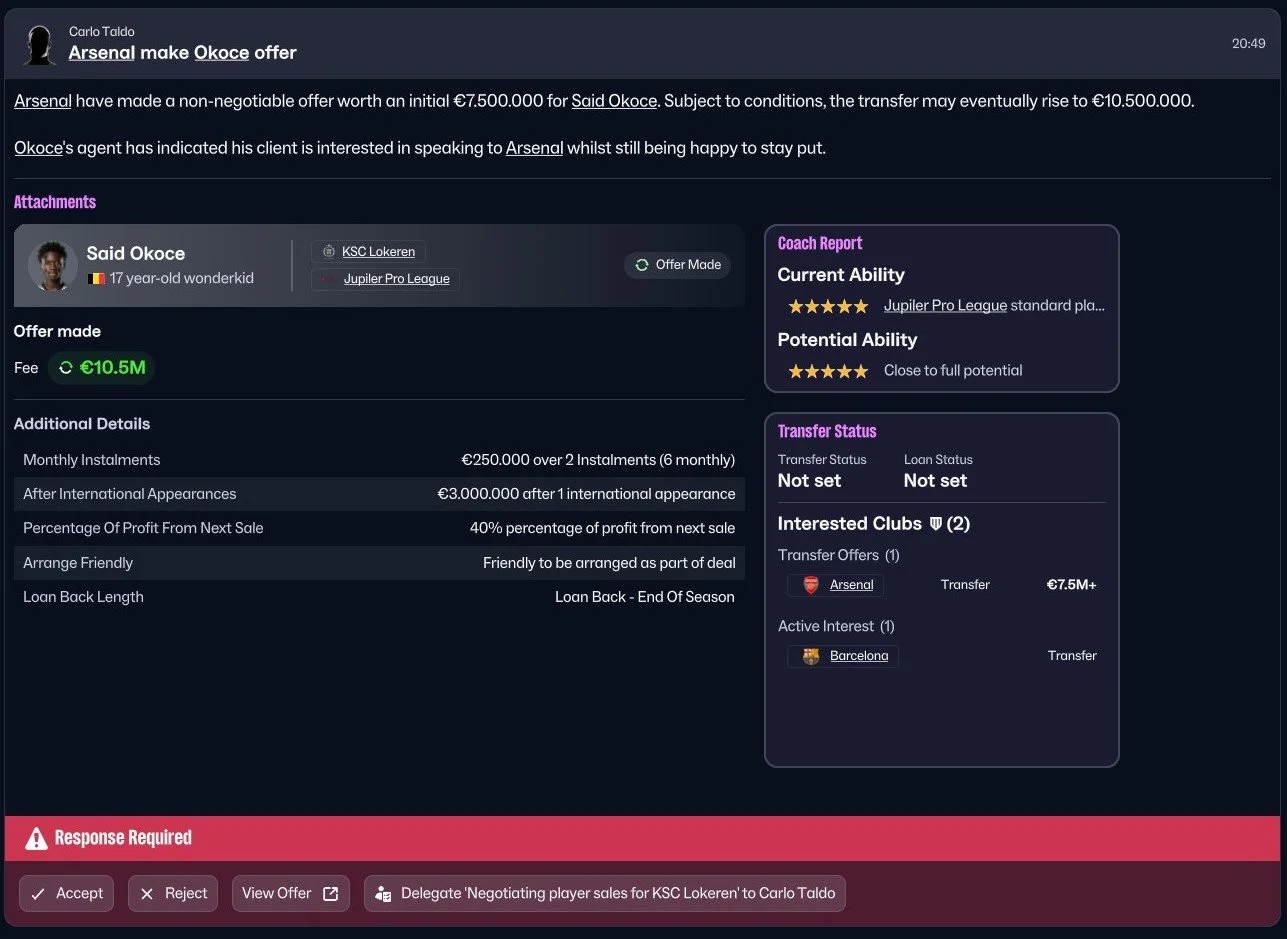Click the shield icon next to Interested Clubs
1287x939 pixels.
936,524
